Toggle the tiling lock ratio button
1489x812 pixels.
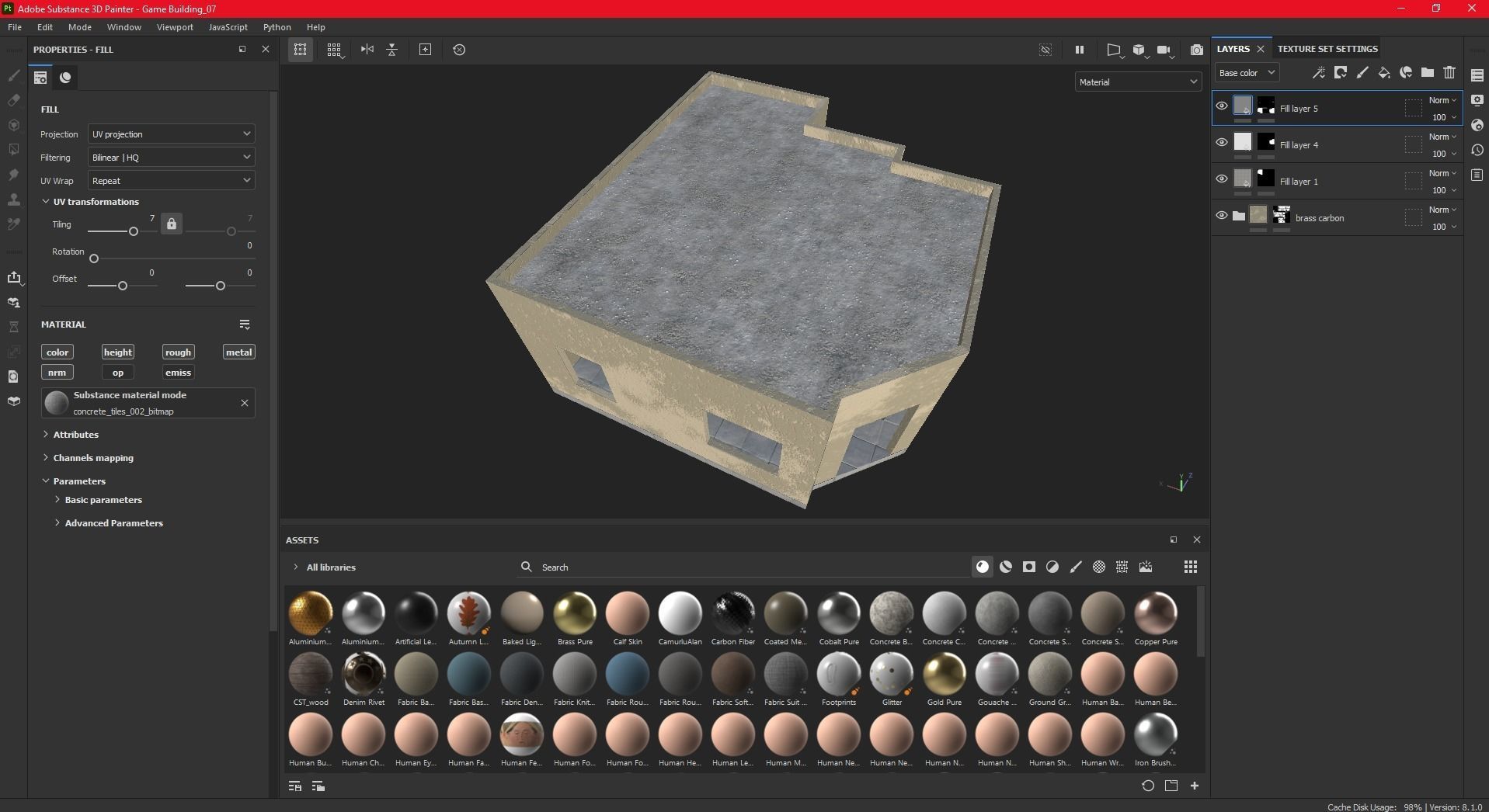pyautogui.click(x=172, y=224)
